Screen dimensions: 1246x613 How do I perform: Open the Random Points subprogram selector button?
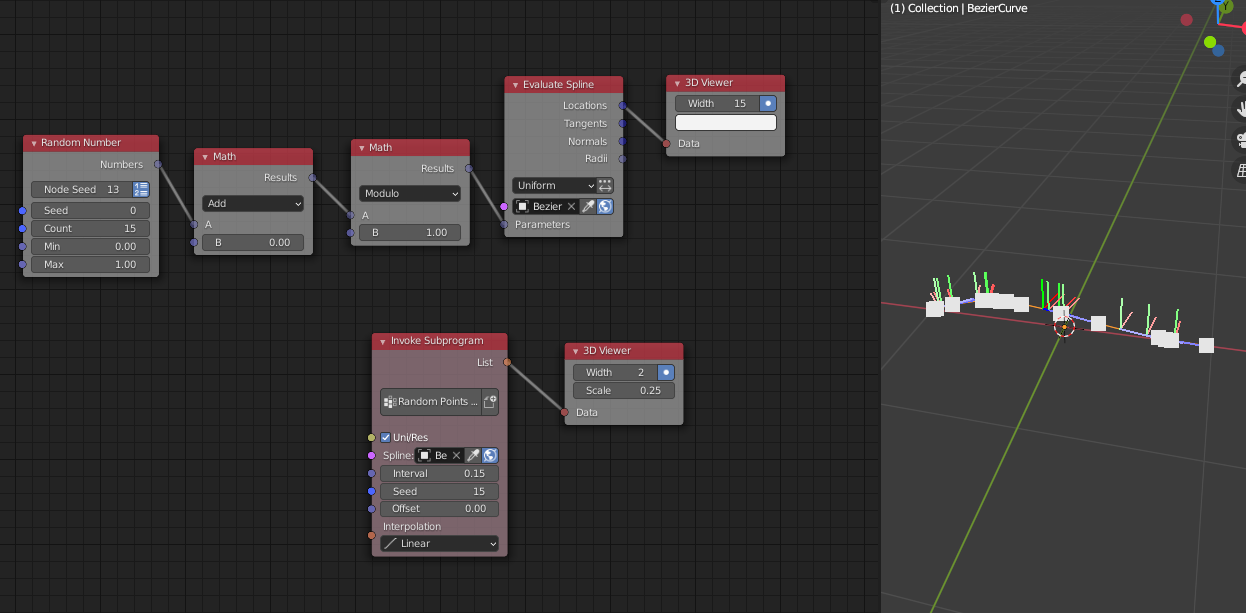point(432,401)
